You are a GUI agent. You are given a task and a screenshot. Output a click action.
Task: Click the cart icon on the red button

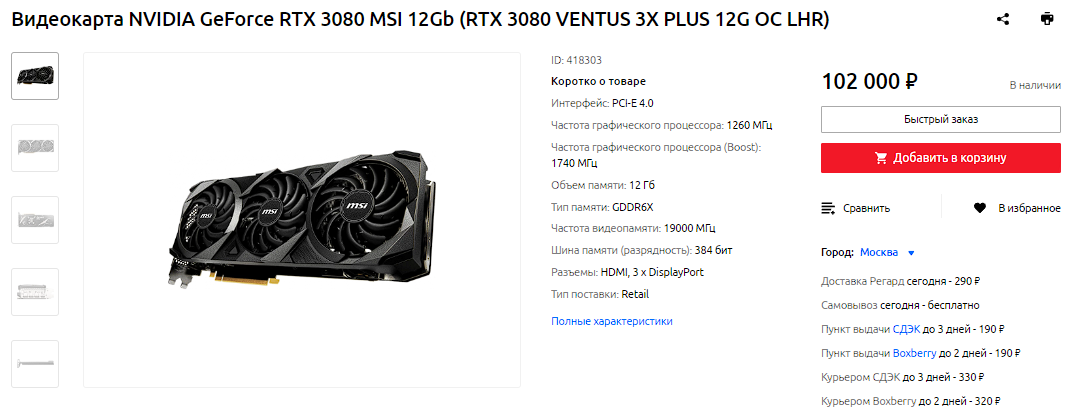click(881, 158)
